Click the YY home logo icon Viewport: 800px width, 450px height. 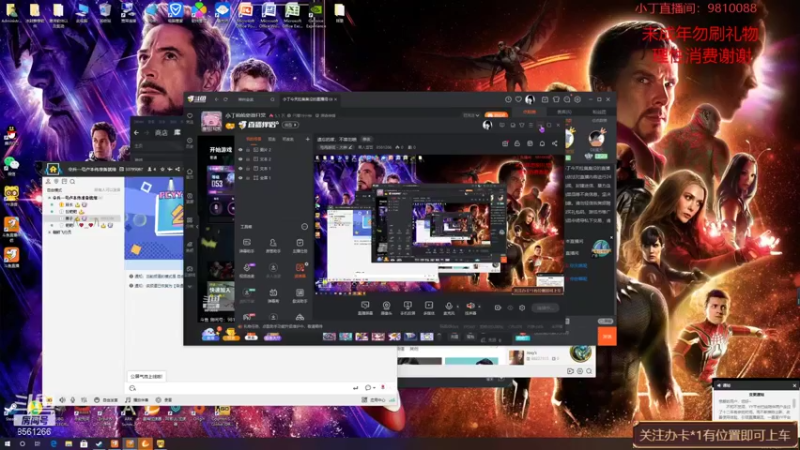tap(53, 169)
